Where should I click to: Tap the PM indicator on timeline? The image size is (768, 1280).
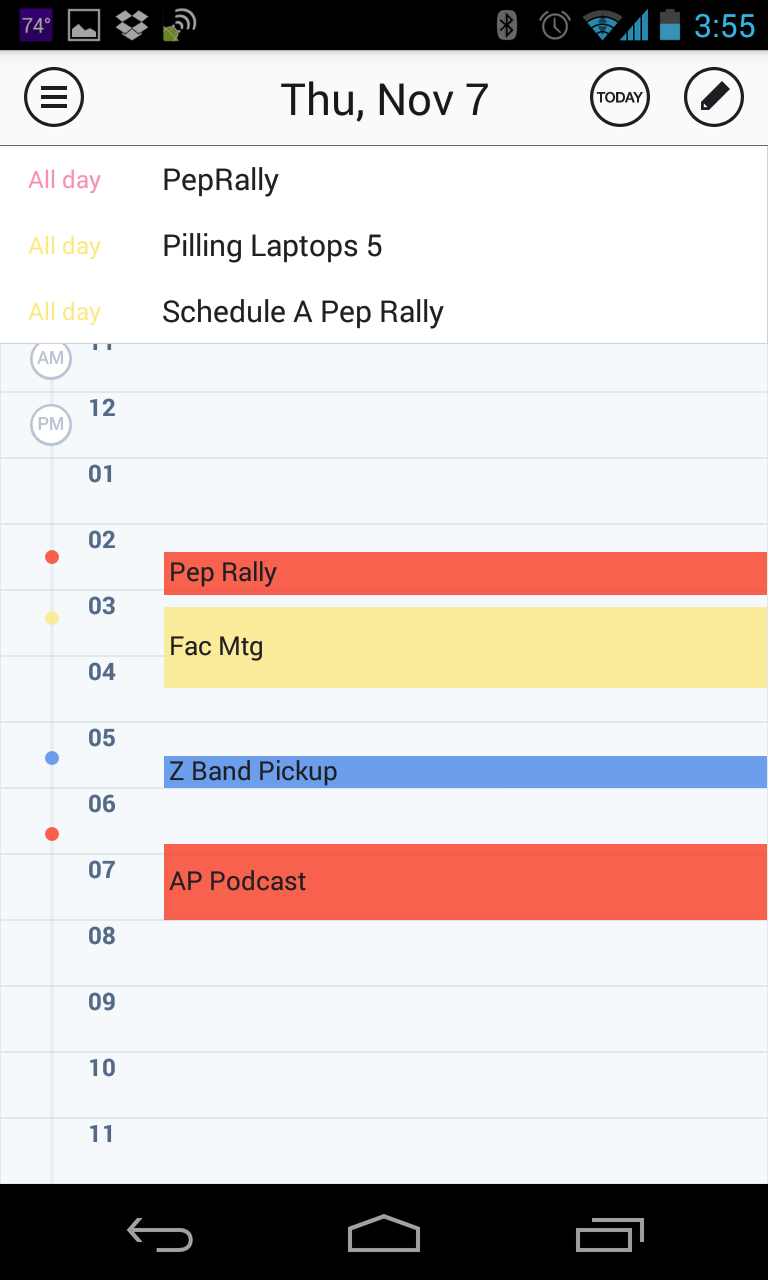(x=51, y=424)
